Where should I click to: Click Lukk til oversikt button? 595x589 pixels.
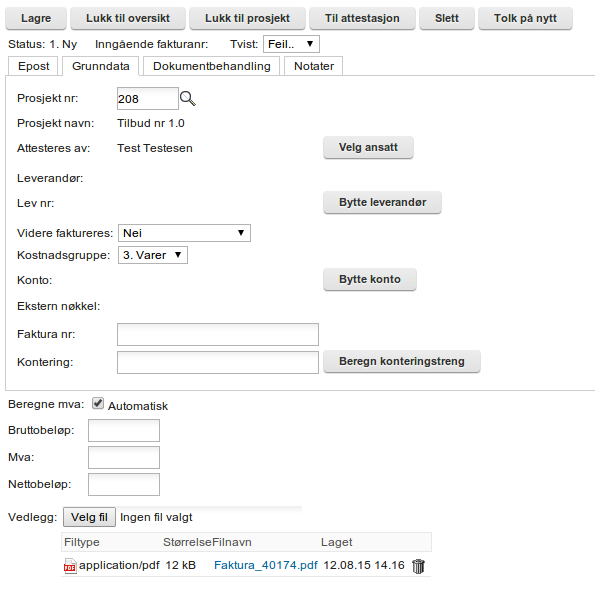click(128, 18)
